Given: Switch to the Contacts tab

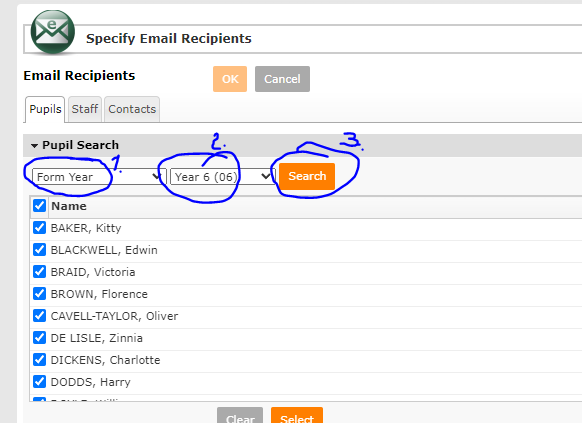Looking at the screenshot, I should [x=132, y=109].
